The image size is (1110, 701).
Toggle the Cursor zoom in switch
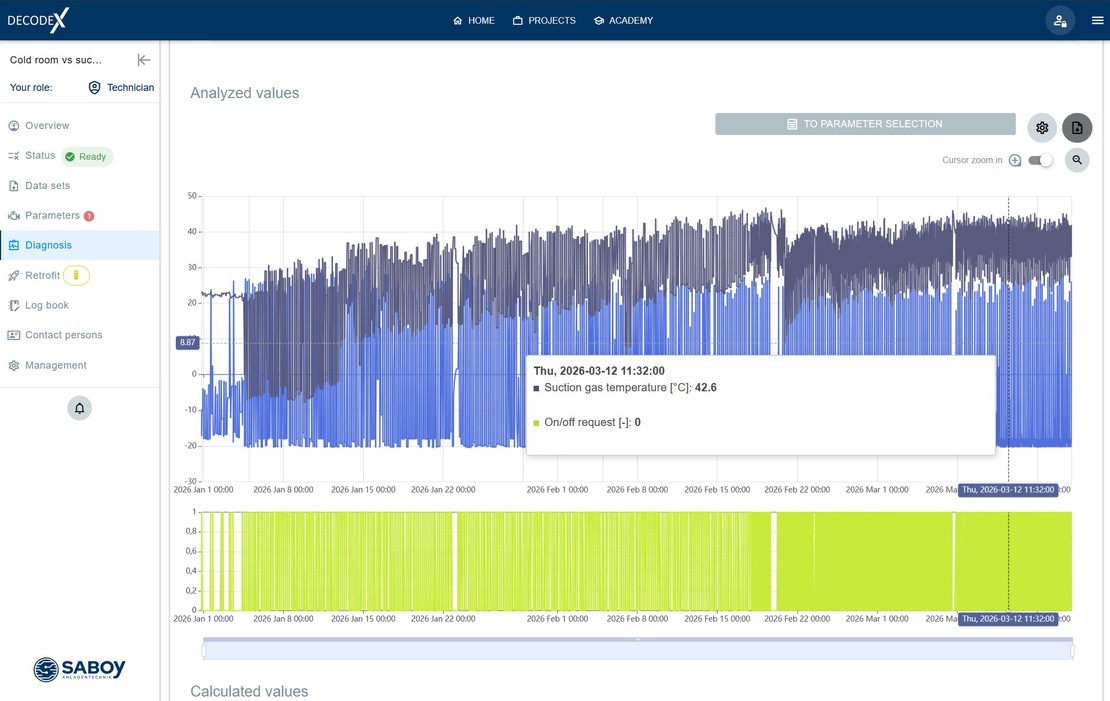(1041, 160)
